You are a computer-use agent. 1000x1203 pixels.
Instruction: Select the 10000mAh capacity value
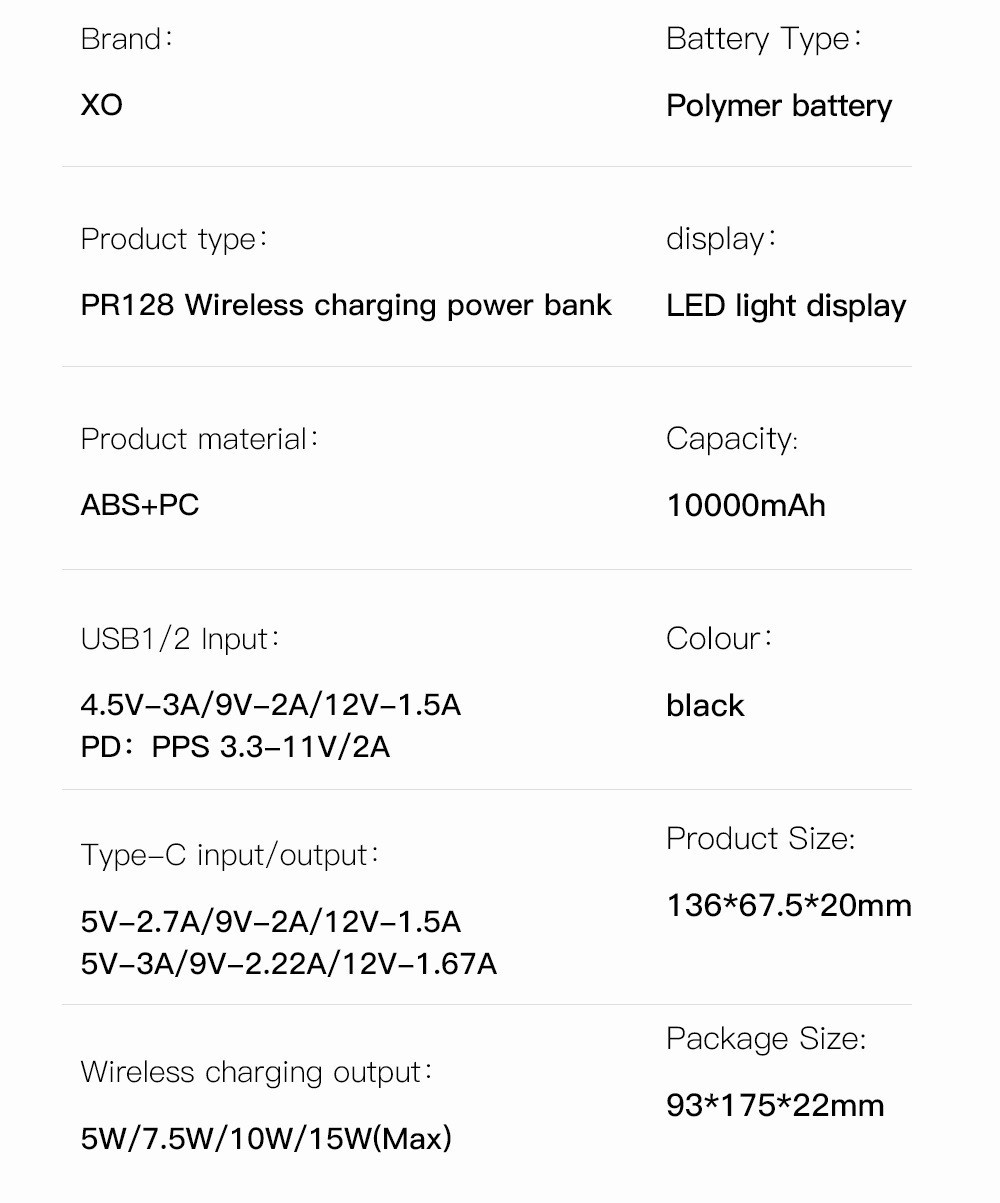point(746,505)
